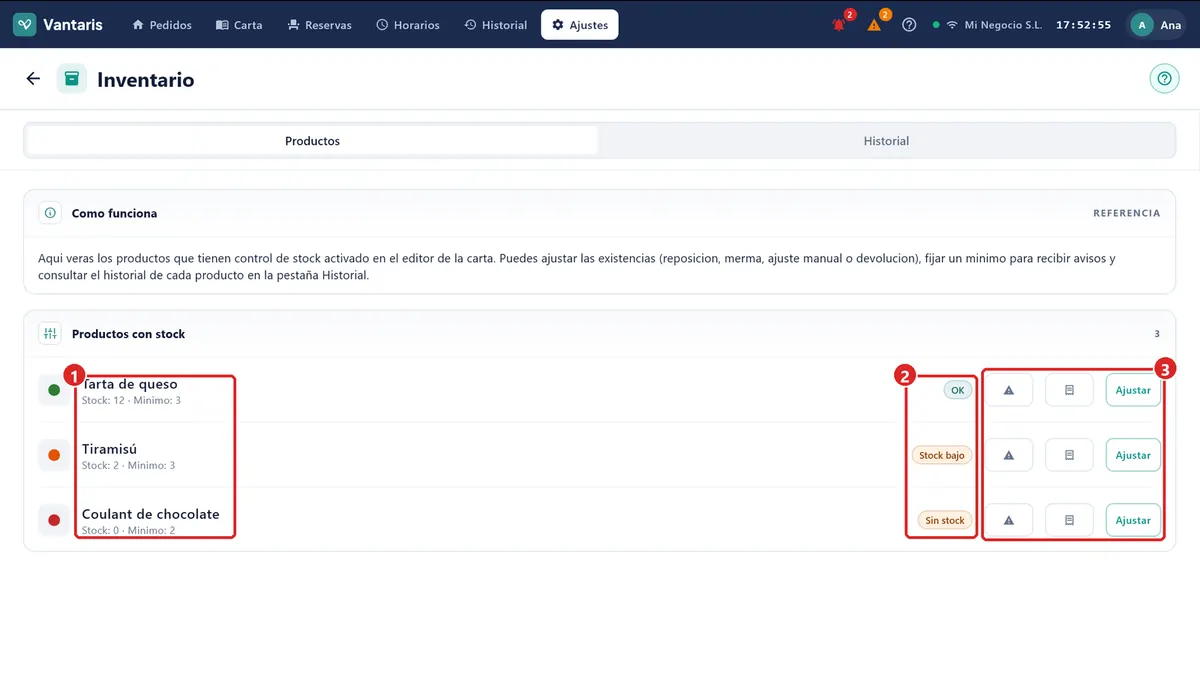Open the orange warning alerts icon

[874, 25]
